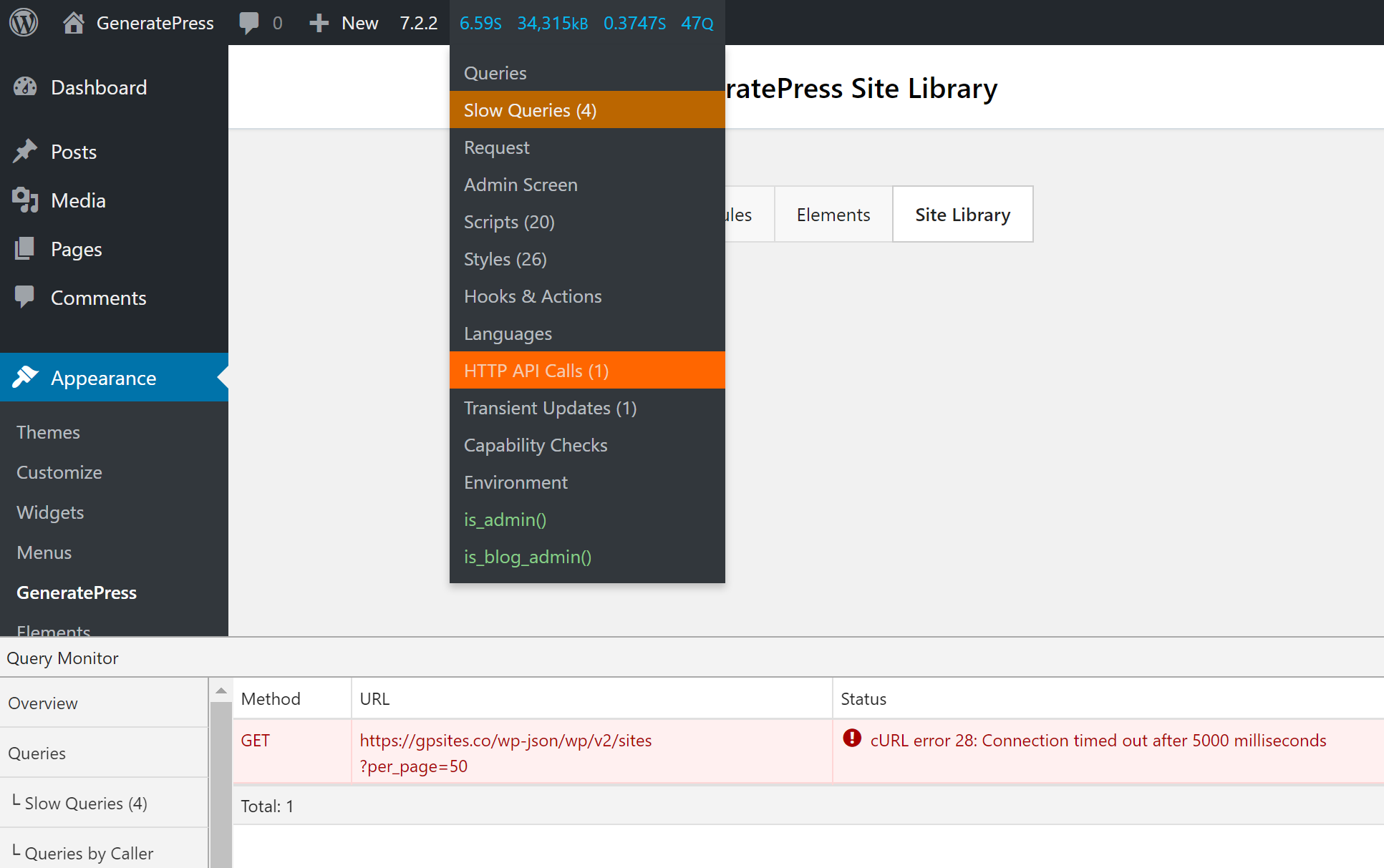Click the plus icon next to New
The width and height of the screenshot is (1384, 868).
click(319, 23)
